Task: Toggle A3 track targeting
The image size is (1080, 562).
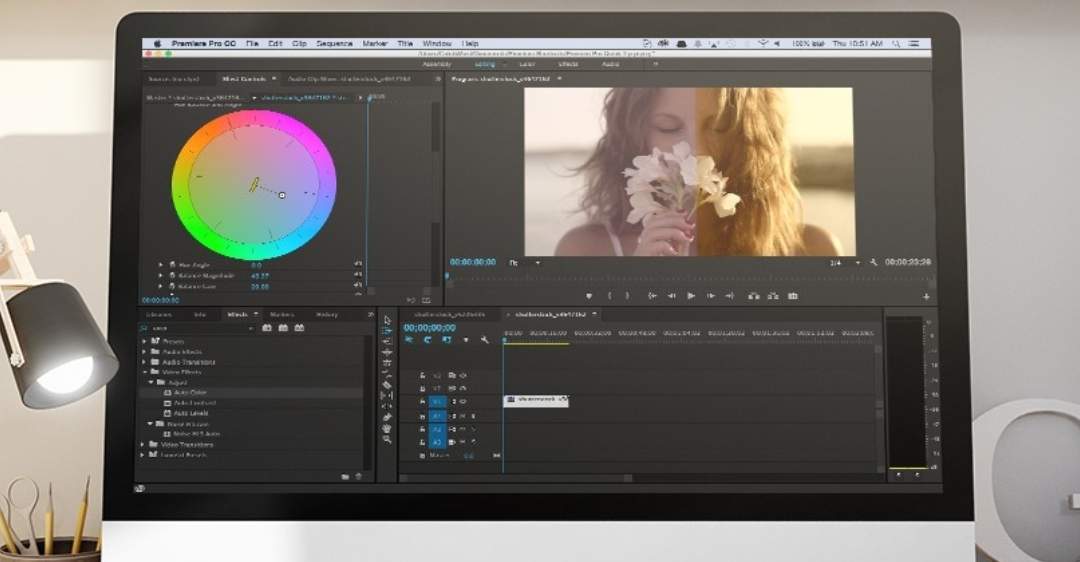Action: 437,441
